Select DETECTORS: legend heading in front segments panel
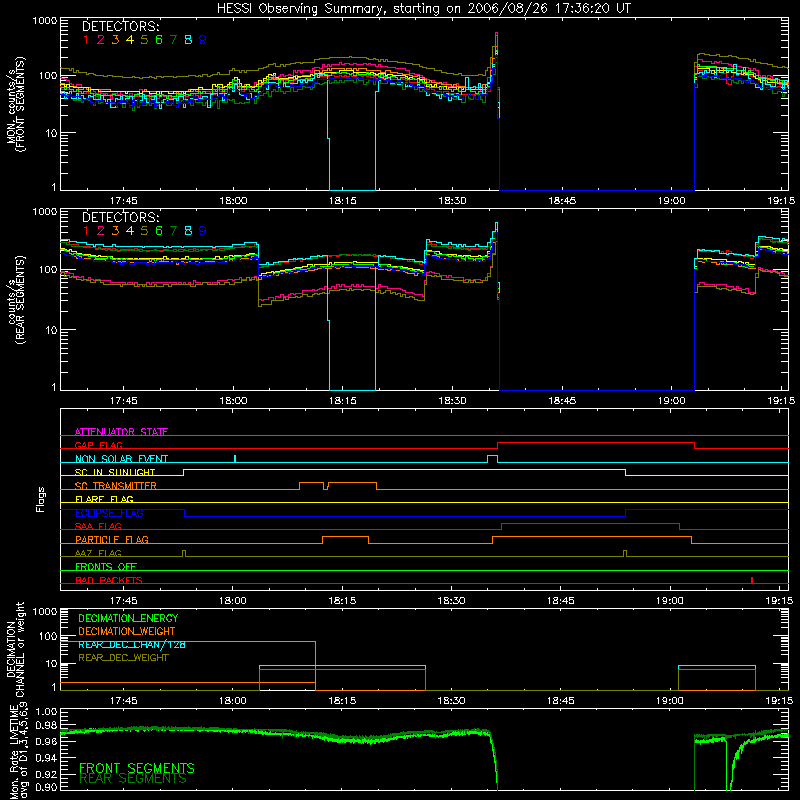800x800 pixels. [x=121, y=26]
